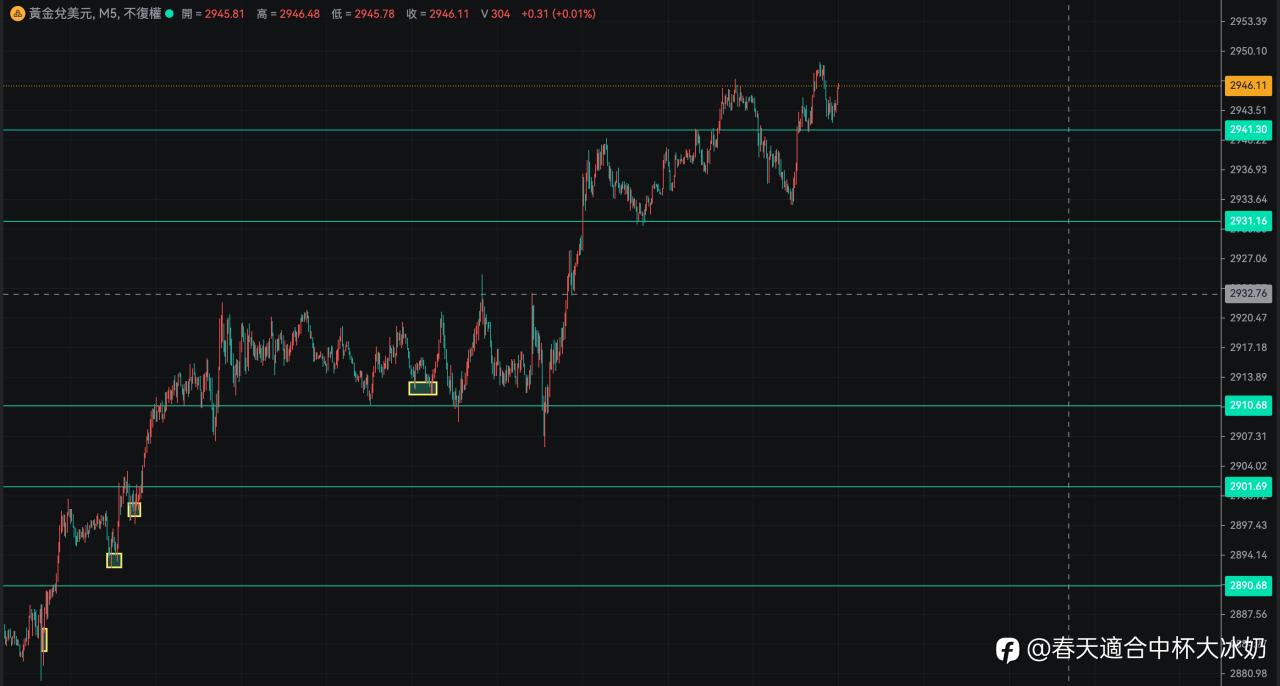This screenshot has height=686, width=1280.
Task: Click the orange current price tag 2946.11
Action: coord(1248,86)
